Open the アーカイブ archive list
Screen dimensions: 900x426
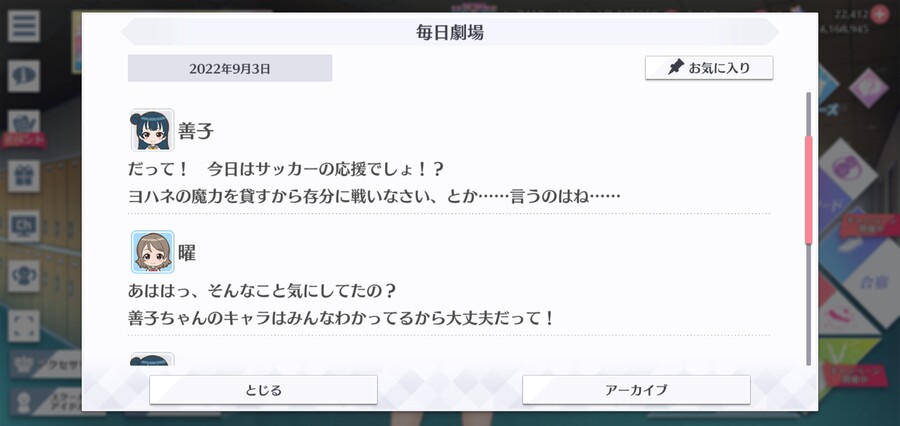coord(636,390)
